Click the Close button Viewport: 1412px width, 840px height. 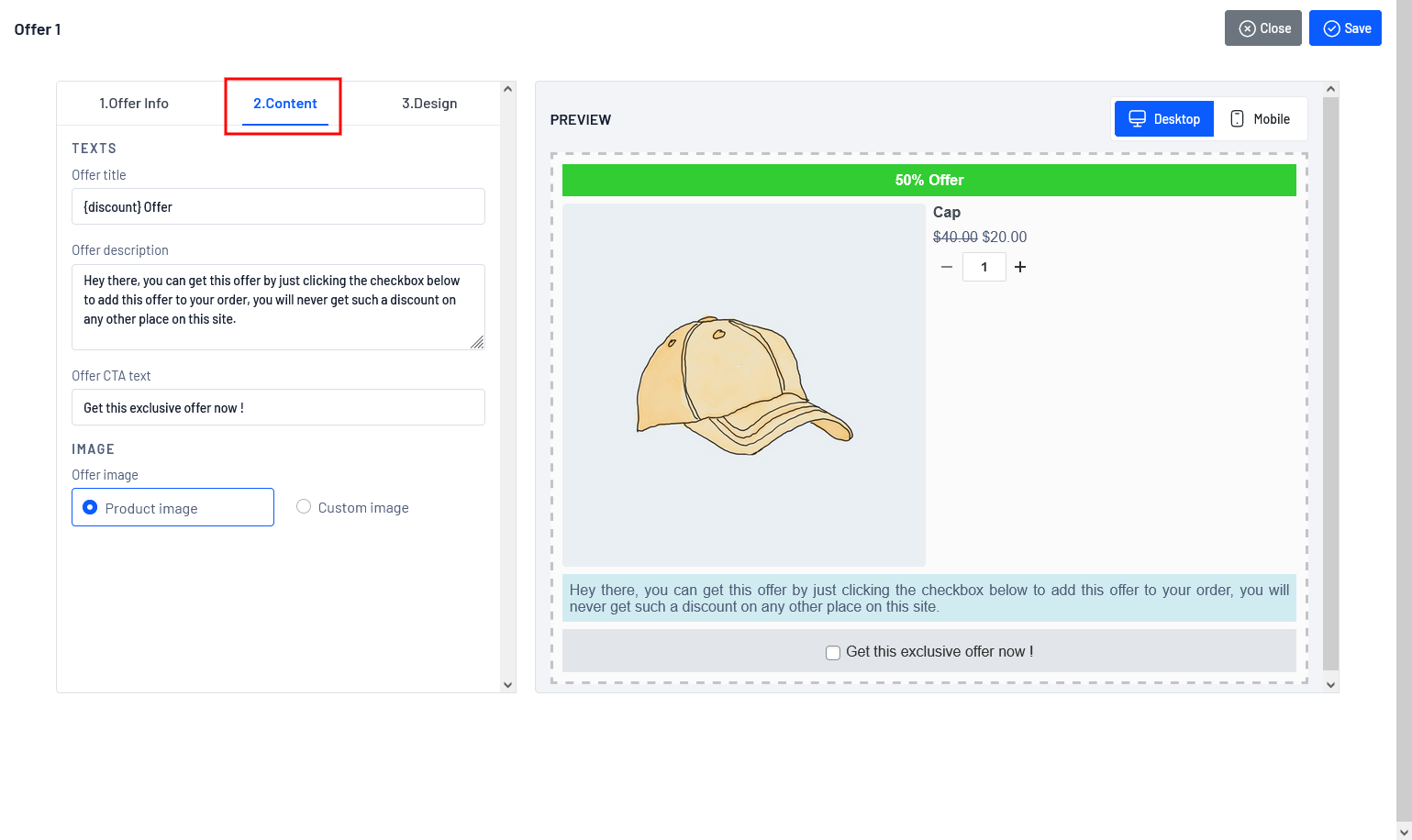[1262, 28]
